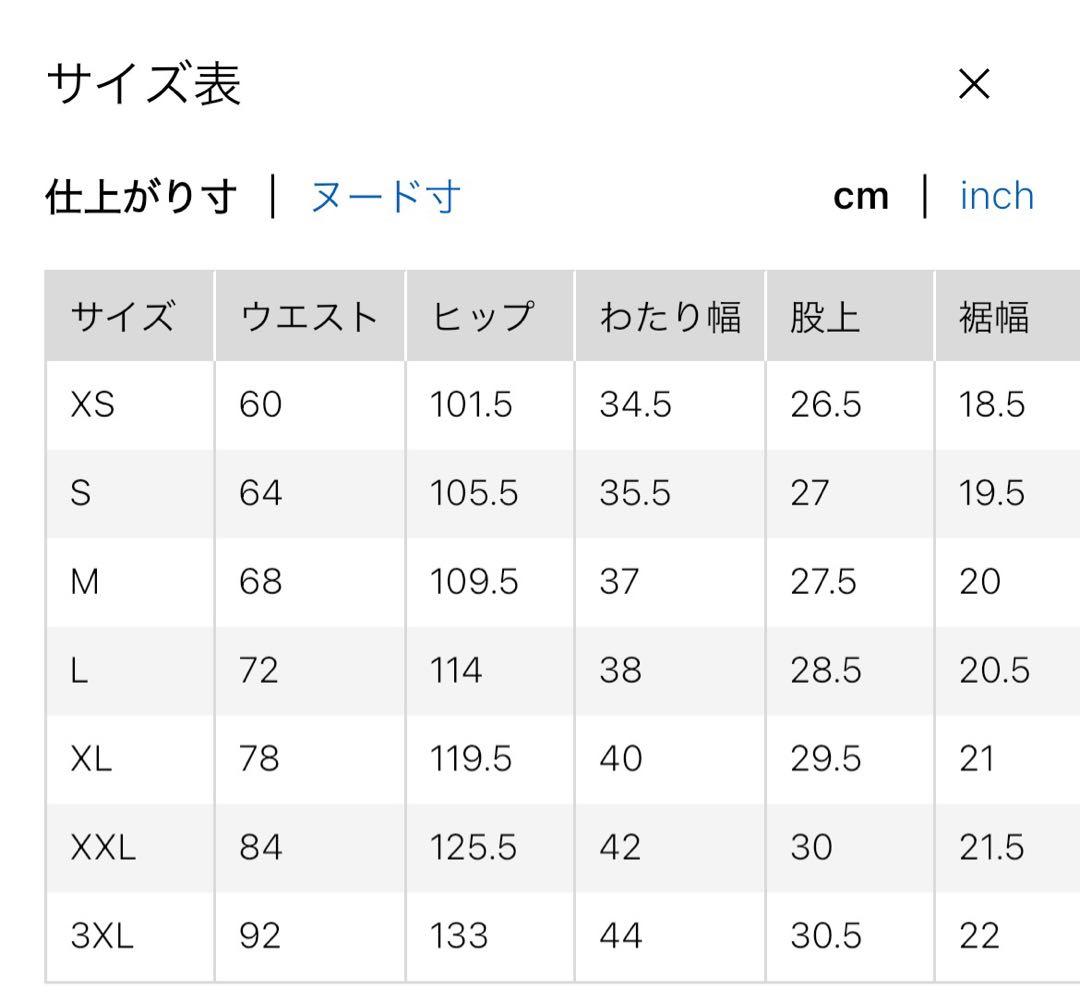Image resolution: width=1080 pixels, height=992 pixels.
Task: Select the S size row label
Action: 81,493
